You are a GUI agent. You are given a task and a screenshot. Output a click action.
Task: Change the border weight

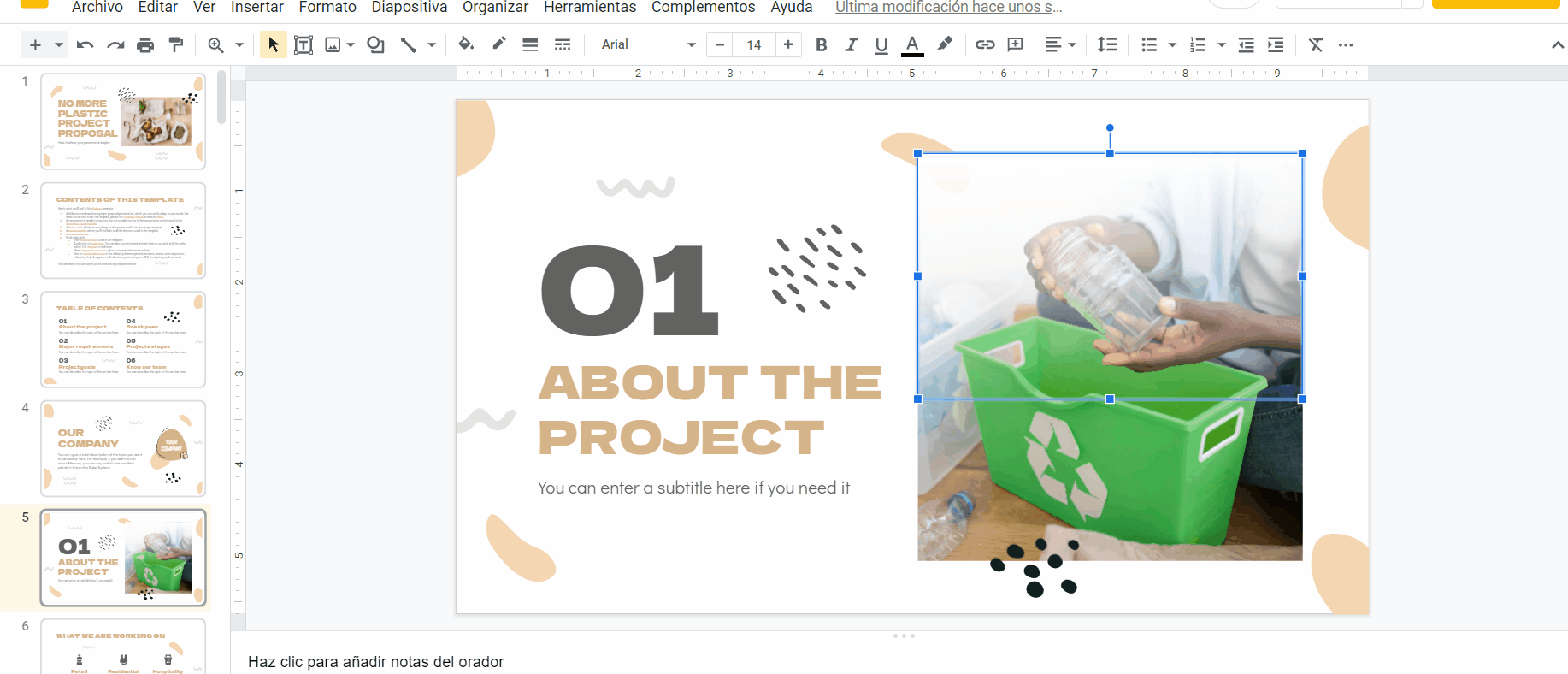tap(530, 44)
